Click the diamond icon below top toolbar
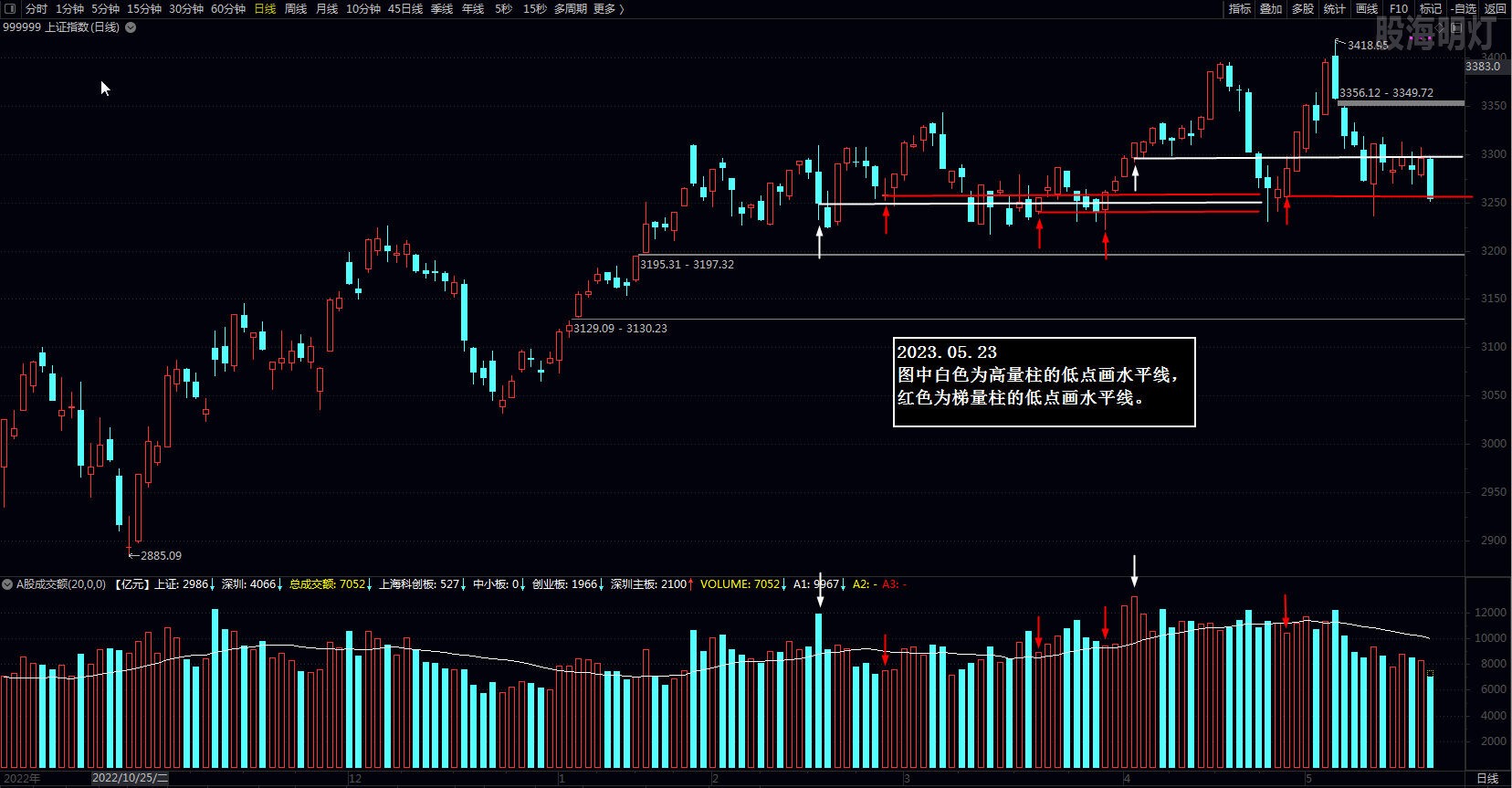The image size is (1512, 788). (1441, 28)
